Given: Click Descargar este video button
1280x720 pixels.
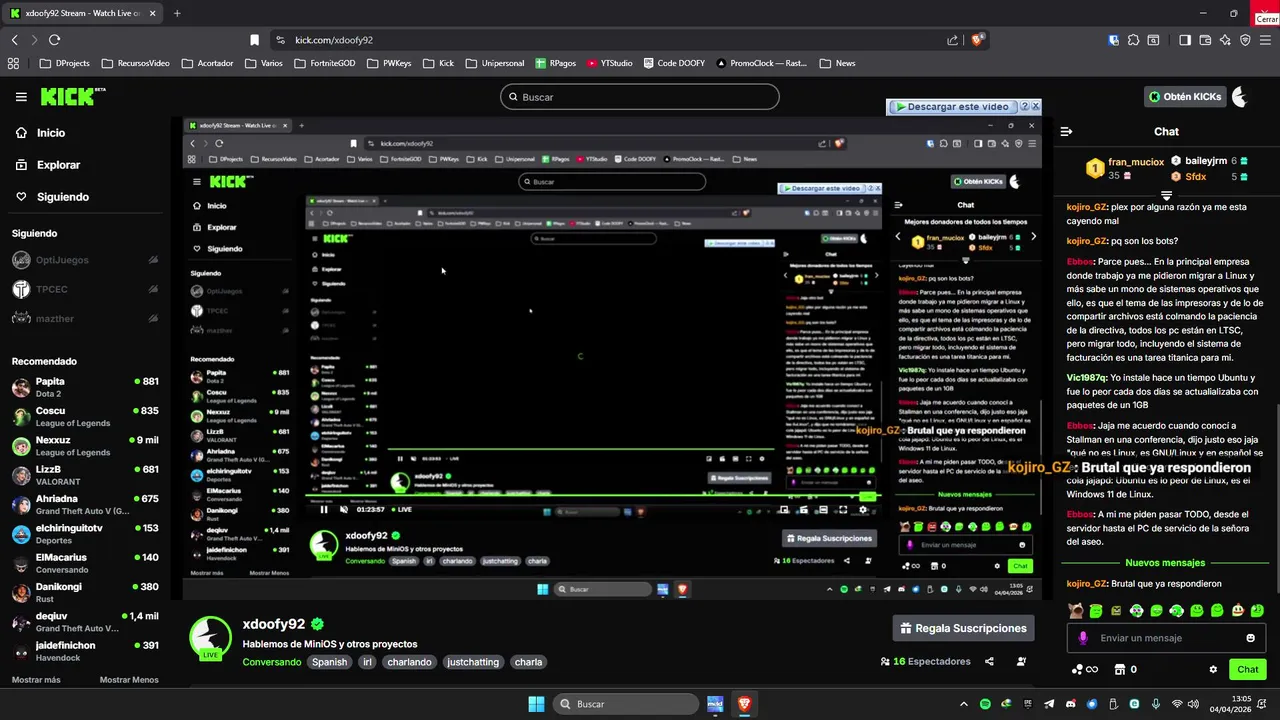Looking at the screenshot, I should (952, 106).
